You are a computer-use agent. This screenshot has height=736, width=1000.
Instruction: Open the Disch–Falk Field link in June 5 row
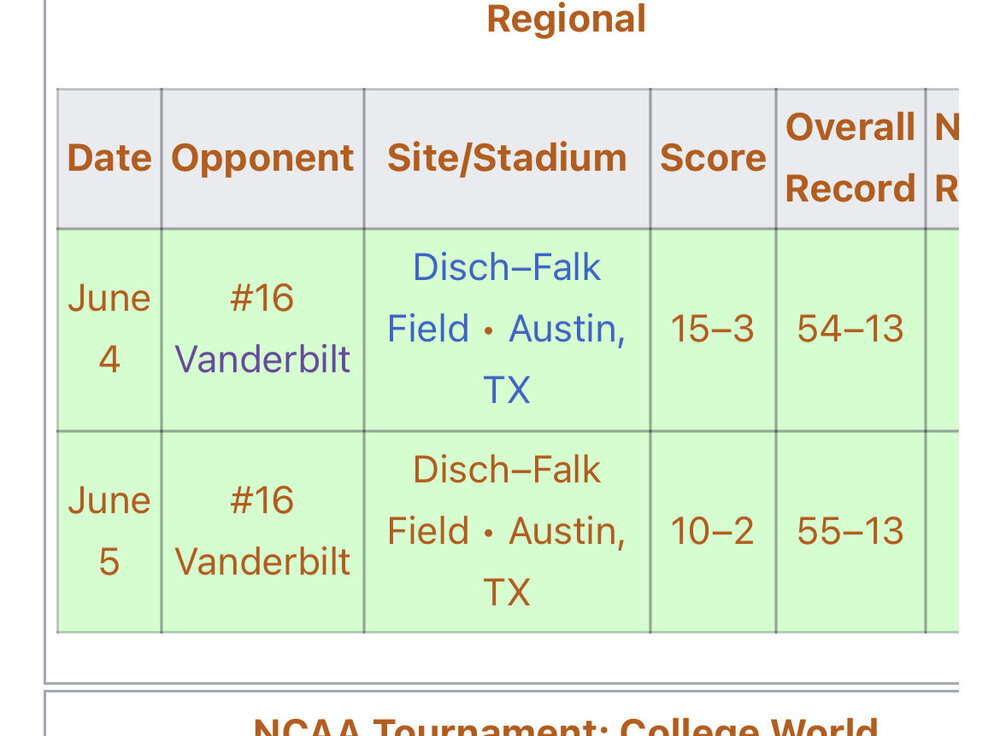[x=506, y=470]
